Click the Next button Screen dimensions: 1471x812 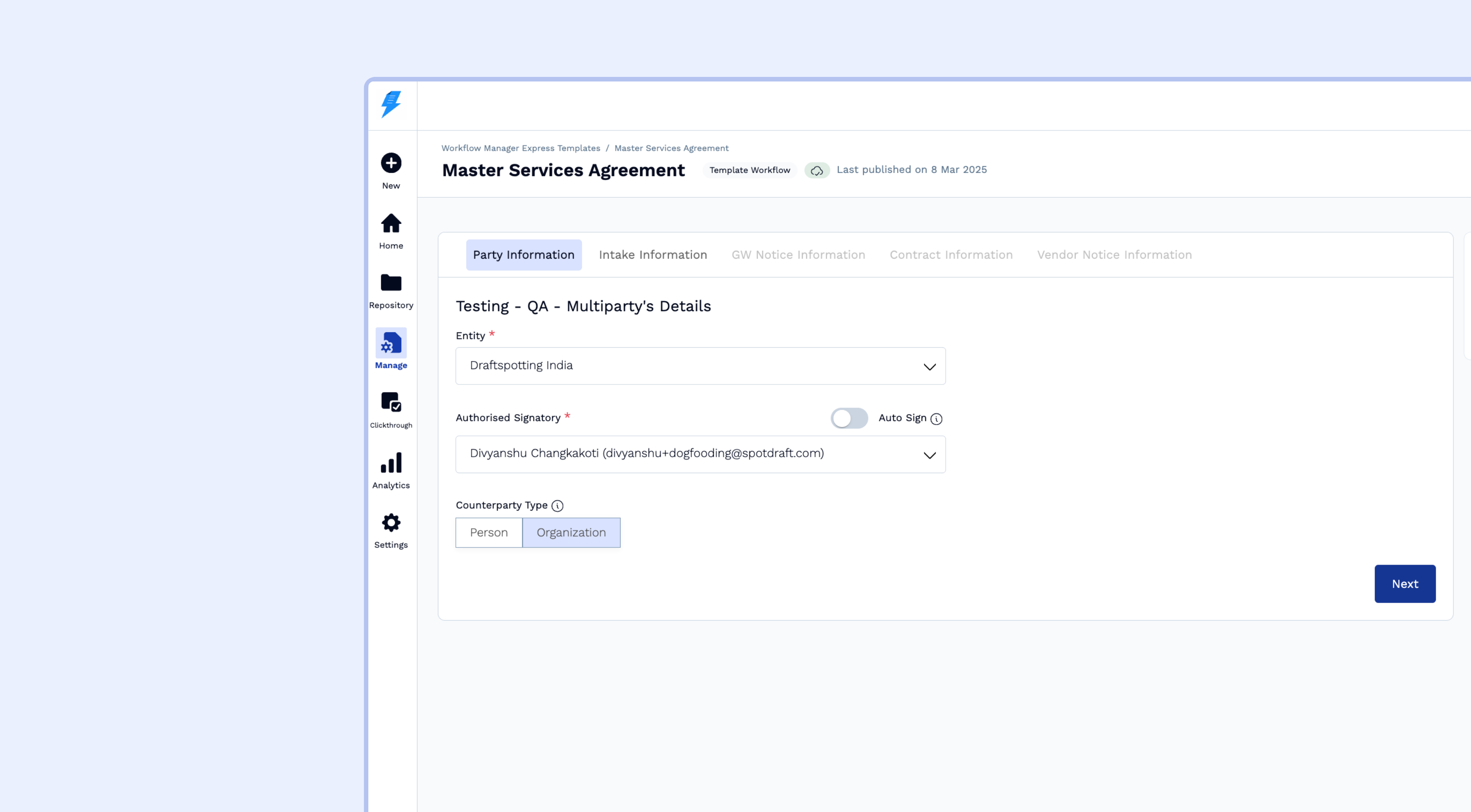point(1404,583)
